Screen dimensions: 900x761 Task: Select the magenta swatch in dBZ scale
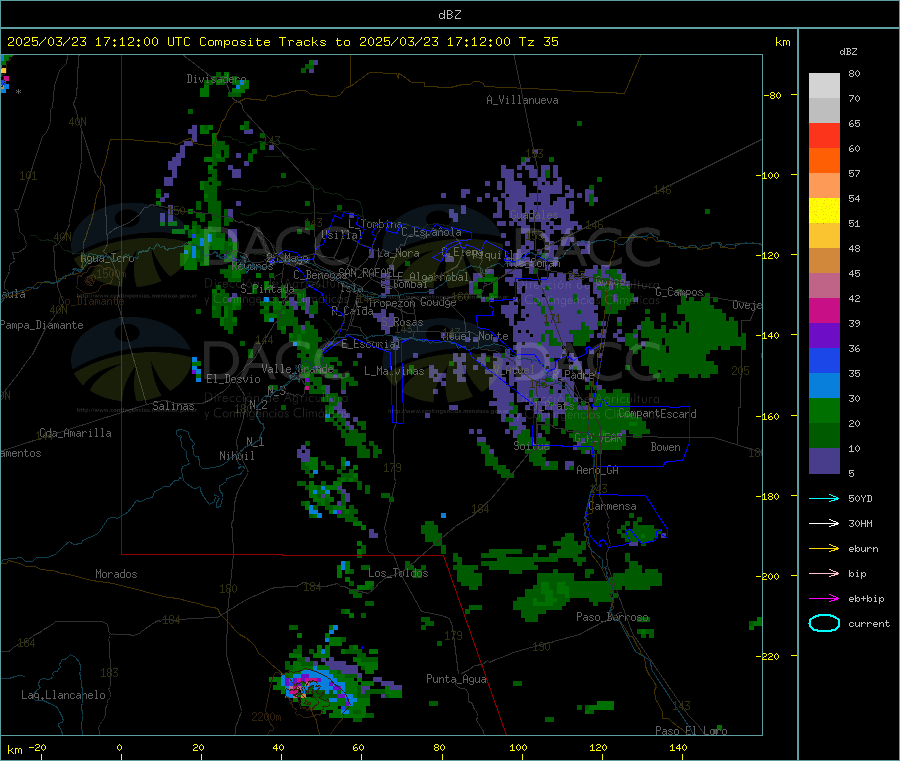click(x=824, y=310)
